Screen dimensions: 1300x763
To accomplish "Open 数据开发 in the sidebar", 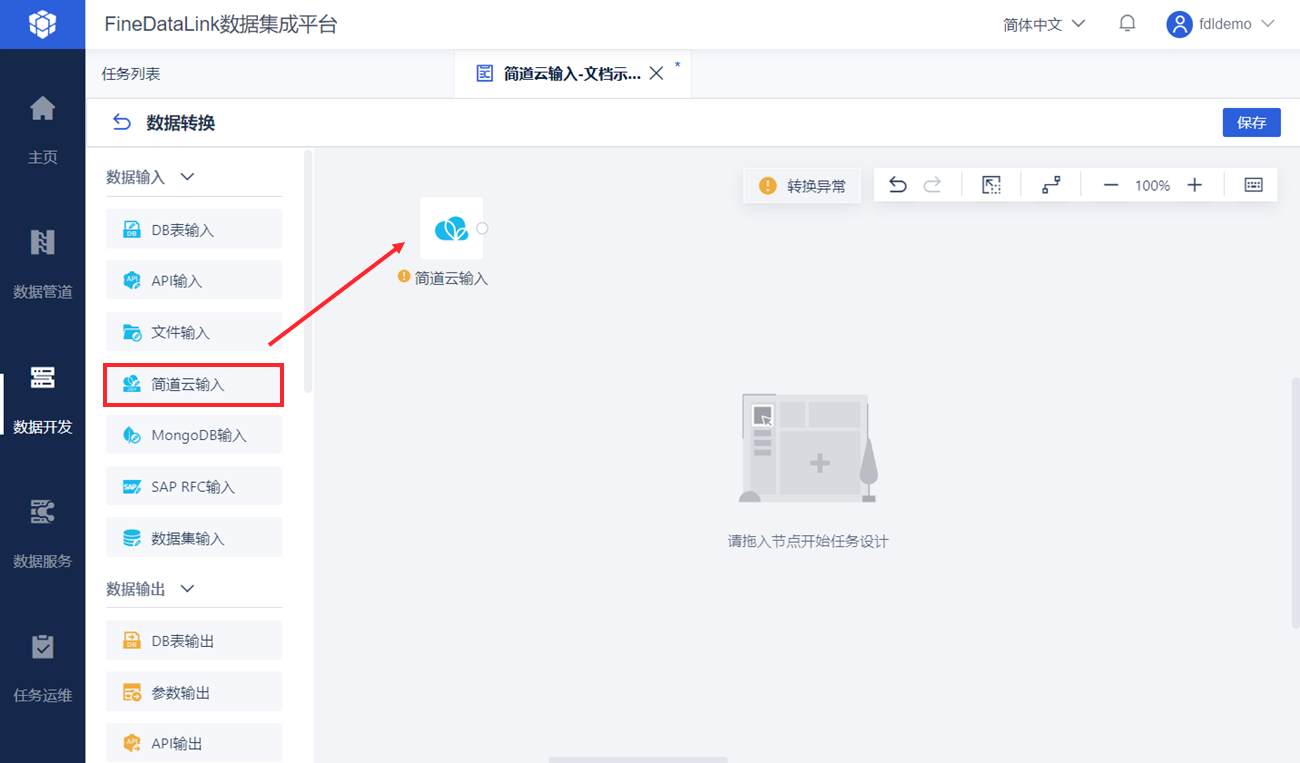I will [42, 399].
